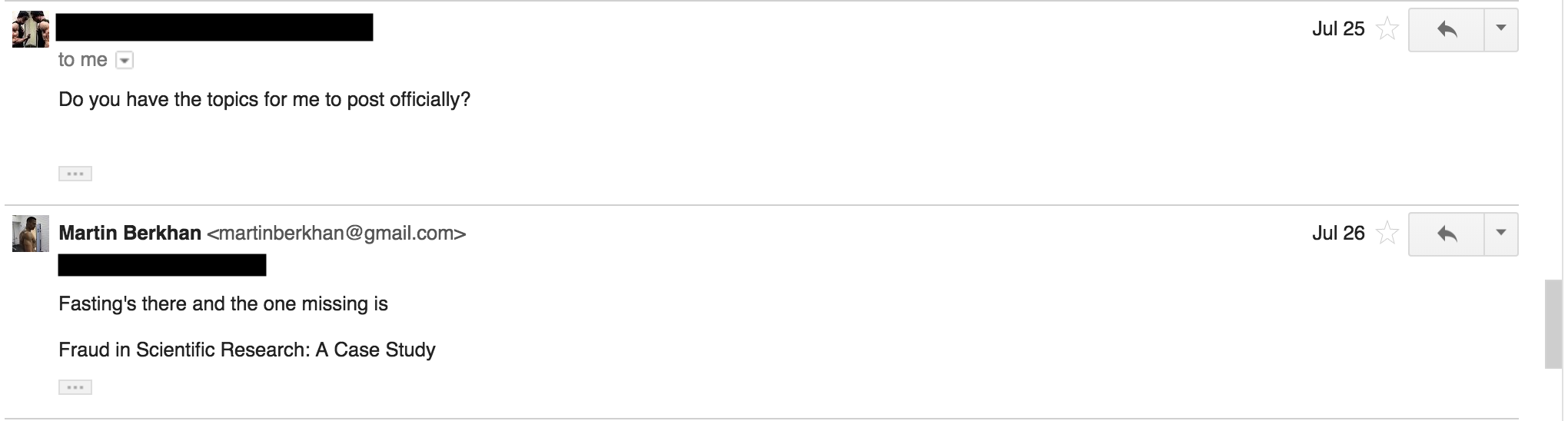Click the blacked-out sender name on first email
Image resolution: width=1568 pixels, height=421 pixels.
pos(214,27)
